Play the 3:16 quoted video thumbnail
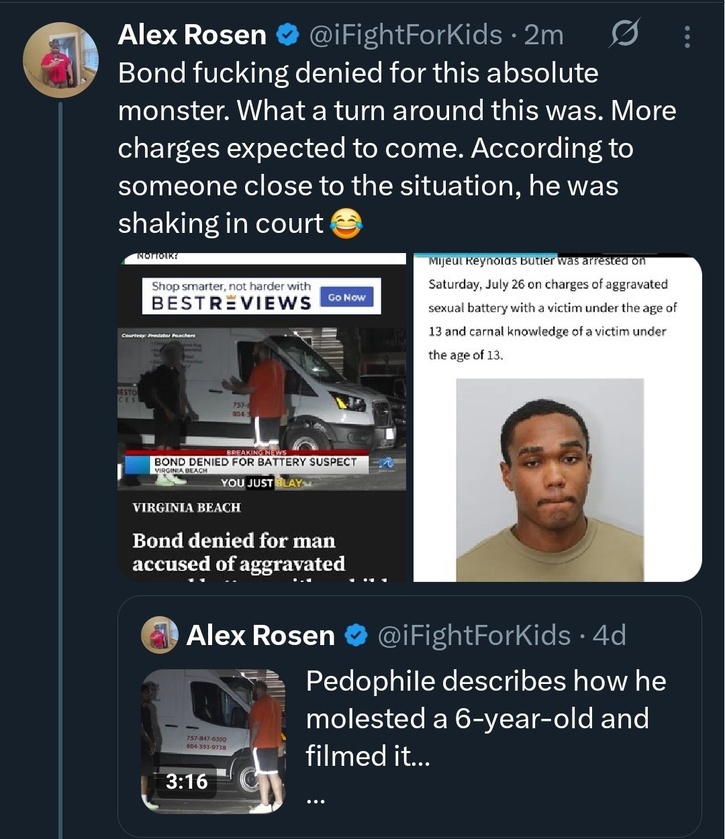The image size is (725, 839). [213, 741]
